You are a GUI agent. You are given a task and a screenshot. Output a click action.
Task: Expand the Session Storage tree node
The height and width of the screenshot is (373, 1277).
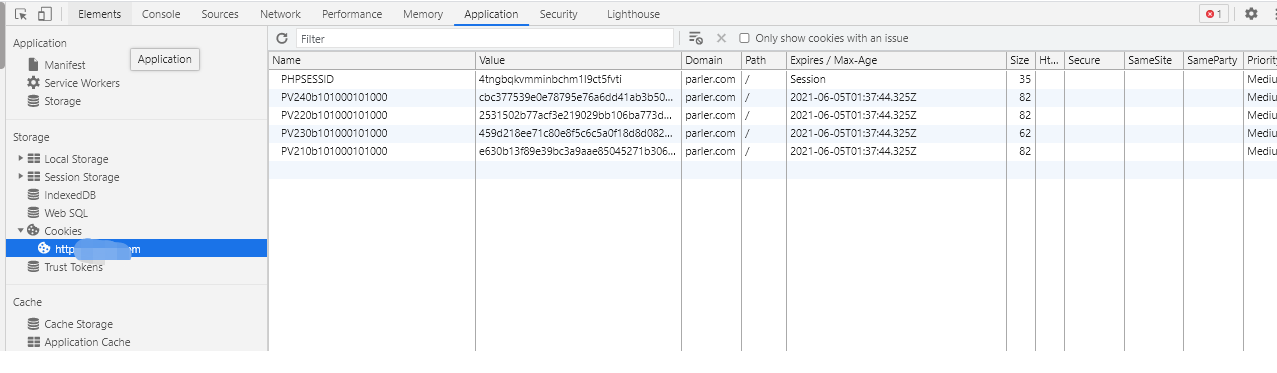tap(21, 177)
